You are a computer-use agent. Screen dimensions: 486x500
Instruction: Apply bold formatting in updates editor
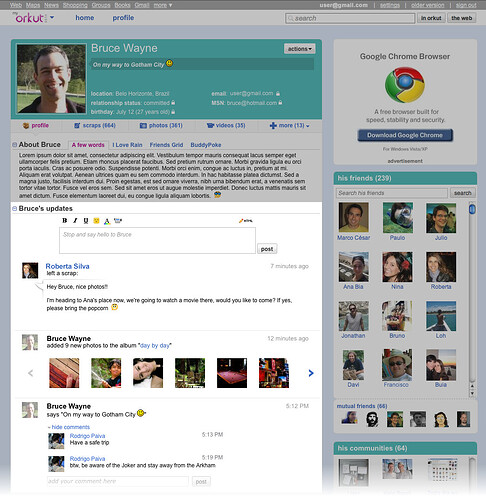(x=65, y=220)
